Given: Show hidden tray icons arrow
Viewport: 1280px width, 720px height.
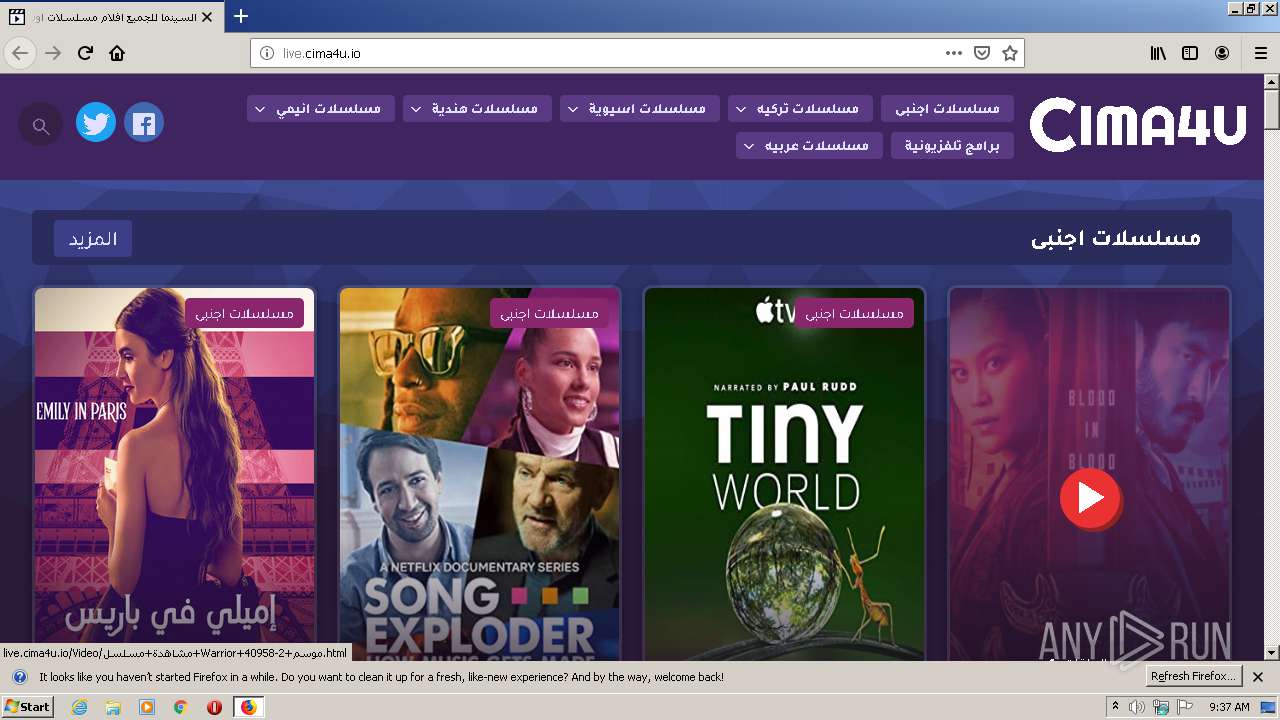Looking at the screenshot, I should tap(1115, 707).
